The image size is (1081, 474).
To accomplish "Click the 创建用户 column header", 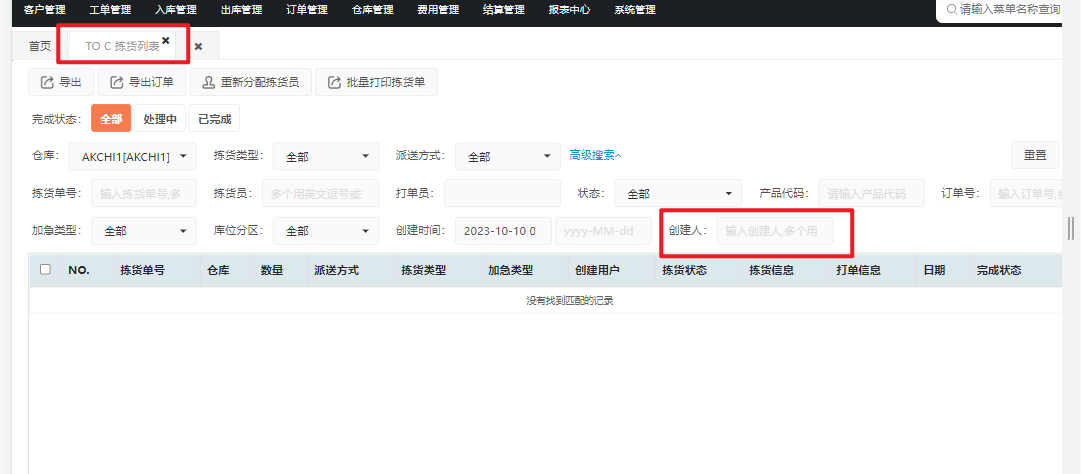I will (x=598, y=270).
